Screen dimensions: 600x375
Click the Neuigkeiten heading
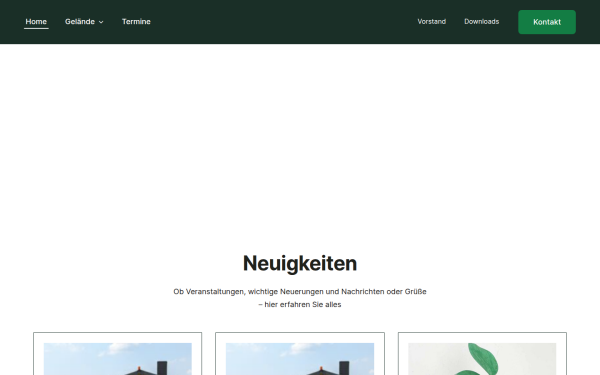click(300, 263)
